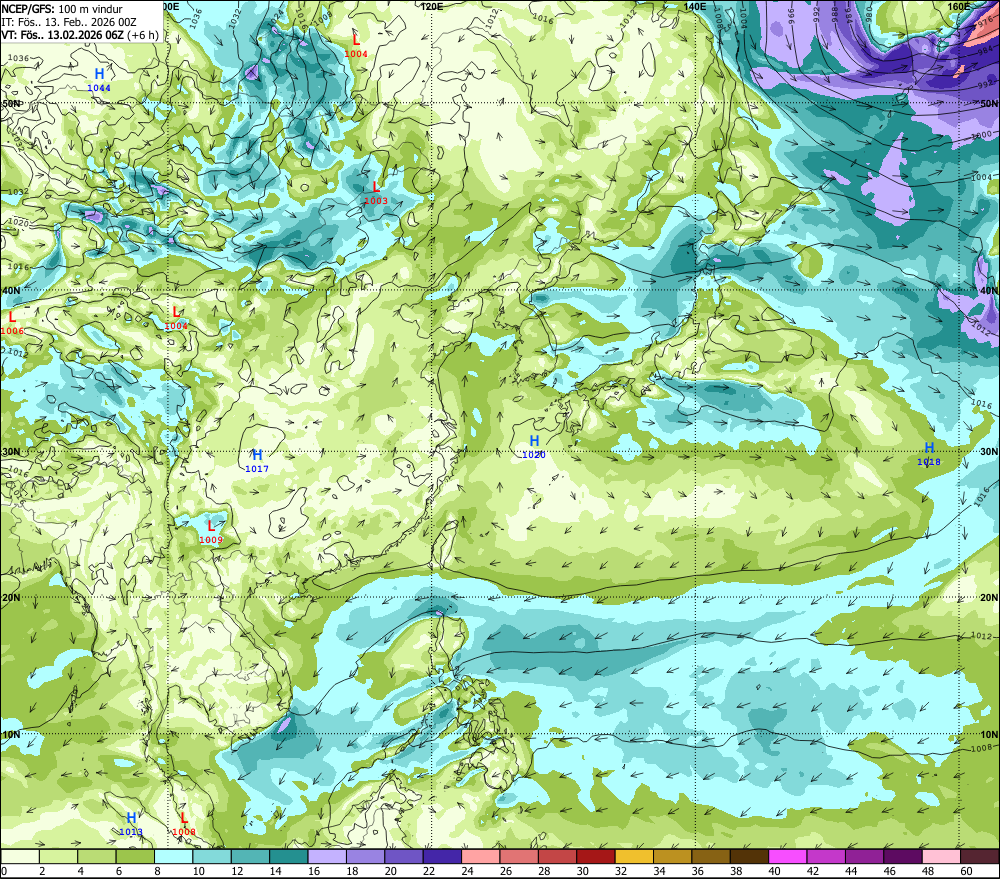Click the H 1044 high pressure marker
This screenshot has height=879, width=1000.
pos(99,79)
